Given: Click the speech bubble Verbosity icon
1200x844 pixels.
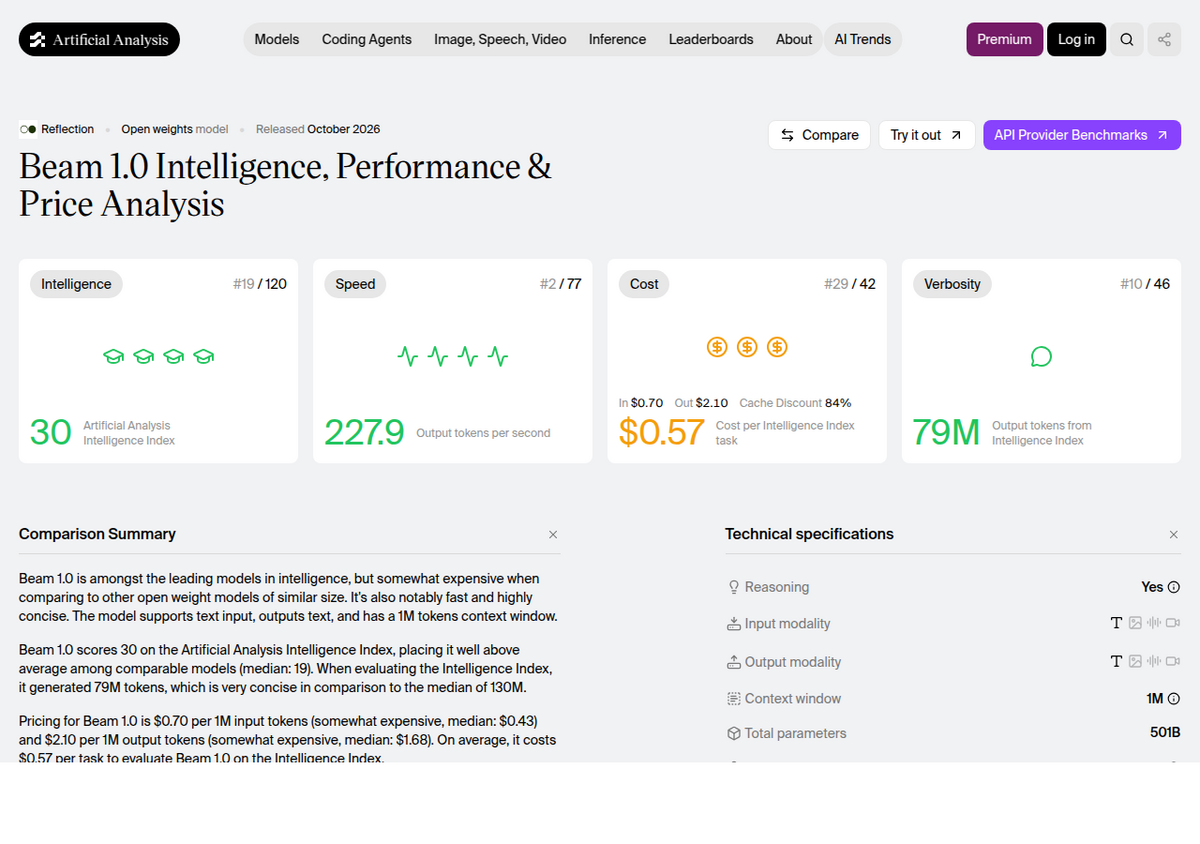Looking at the screenshot, I should pos(1041,356).
